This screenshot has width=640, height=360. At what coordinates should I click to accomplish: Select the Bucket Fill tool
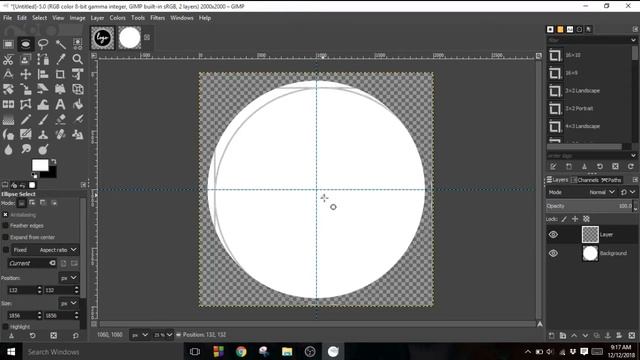[x=78, y=104]
